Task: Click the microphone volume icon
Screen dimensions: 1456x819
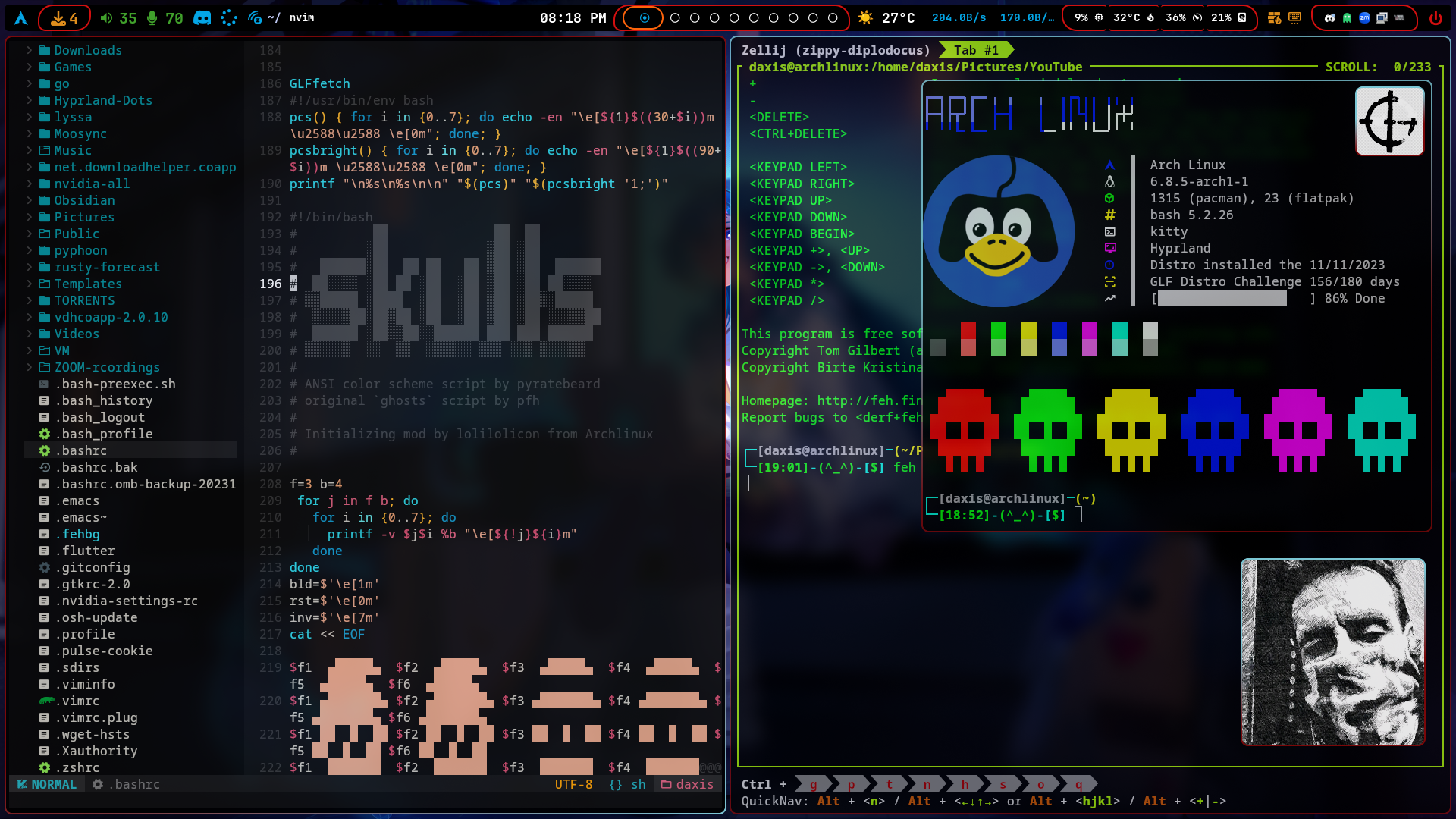Action: pos(152,18)
